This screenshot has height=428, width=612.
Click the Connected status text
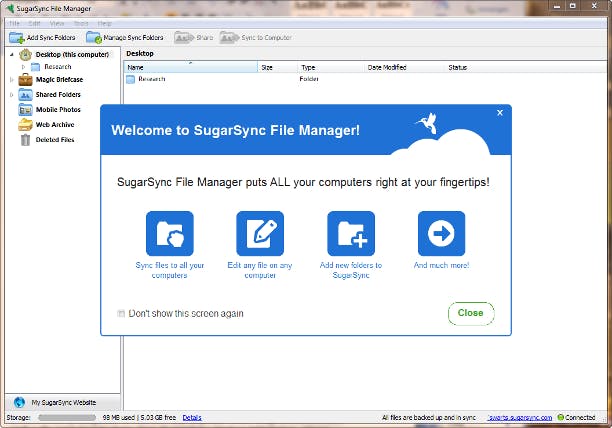coord(580,417)
